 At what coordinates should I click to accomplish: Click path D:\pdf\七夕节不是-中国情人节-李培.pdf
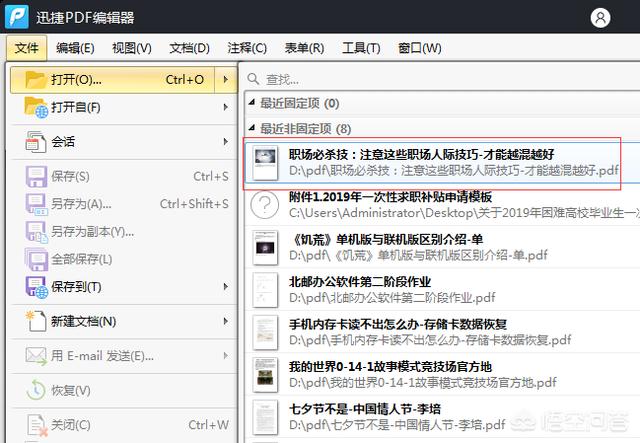click(x=397, y=425)
